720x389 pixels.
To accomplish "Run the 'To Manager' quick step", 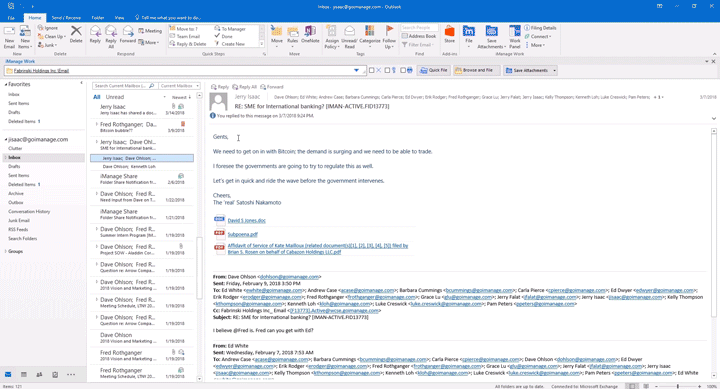I will [230, 28].
